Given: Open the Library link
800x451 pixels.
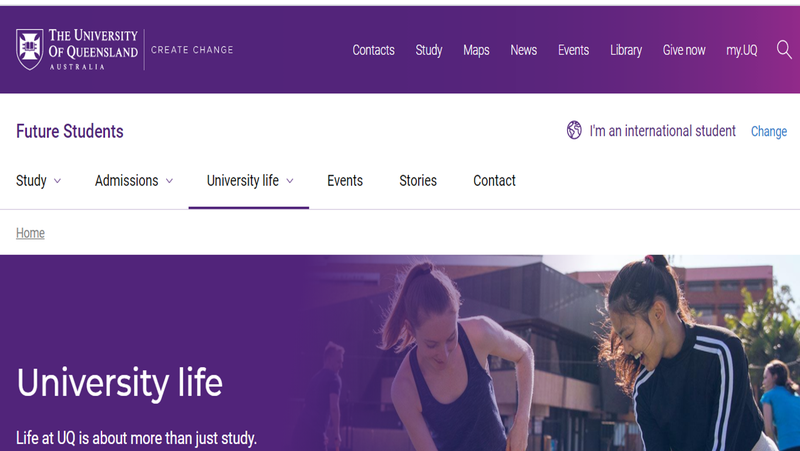Looking at the screenshot, I should pos(626,50).
